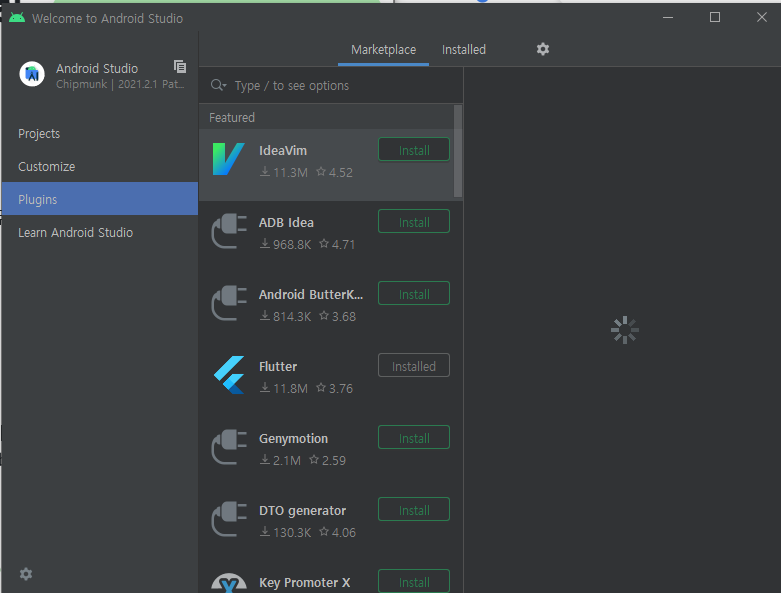The height and width of the screenshot is (593, 781).
Task: Click the Android ButterKnife plugin plug icon
Action: [229, 303]
